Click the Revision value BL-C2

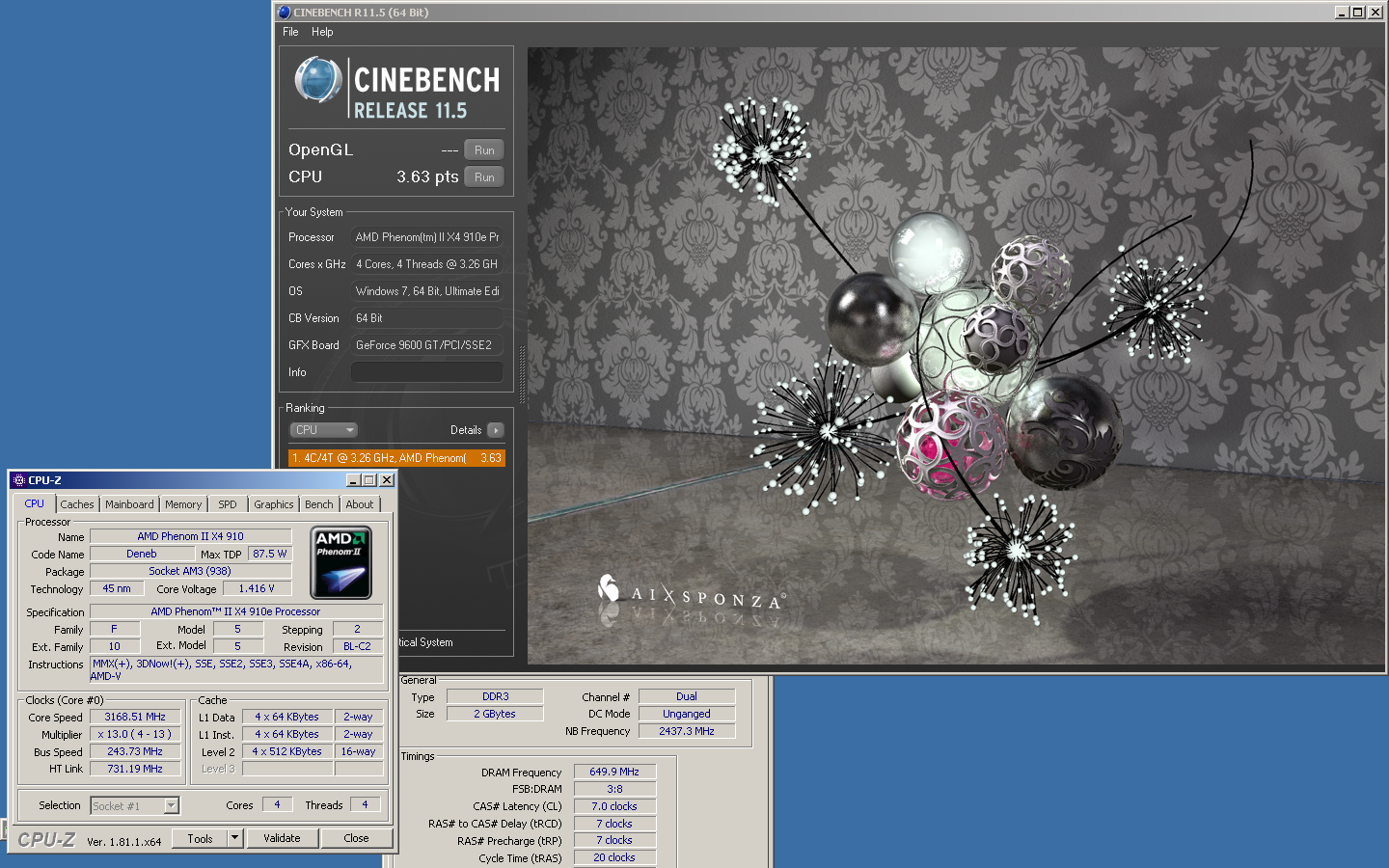[357, 646]
